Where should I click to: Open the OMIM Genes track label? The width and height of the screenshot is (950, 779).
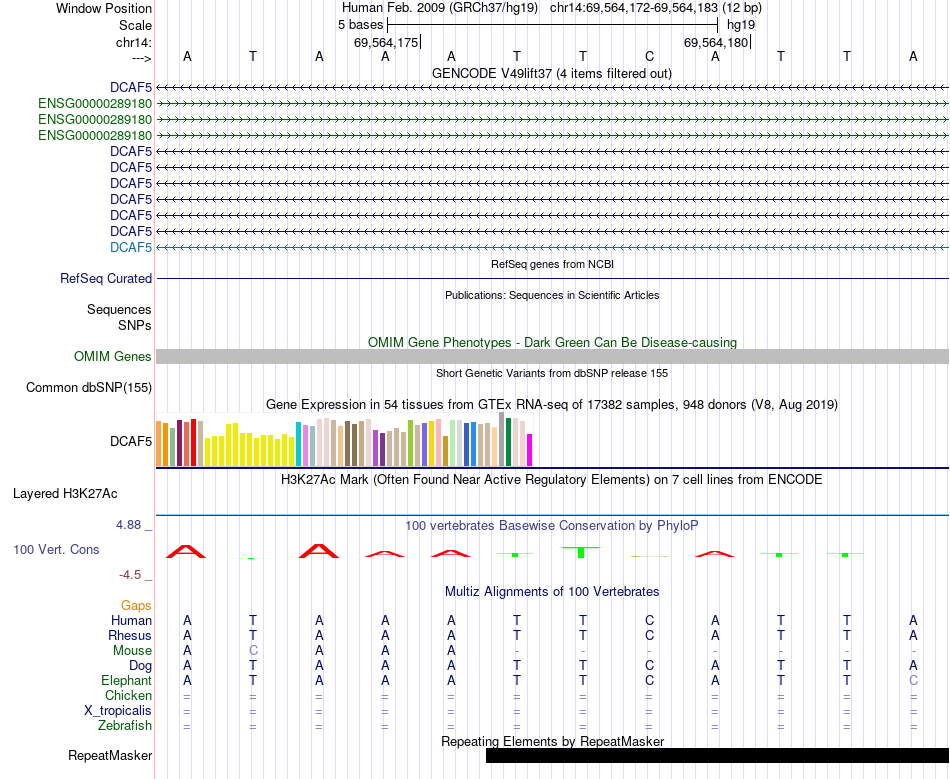pos(113,357)
